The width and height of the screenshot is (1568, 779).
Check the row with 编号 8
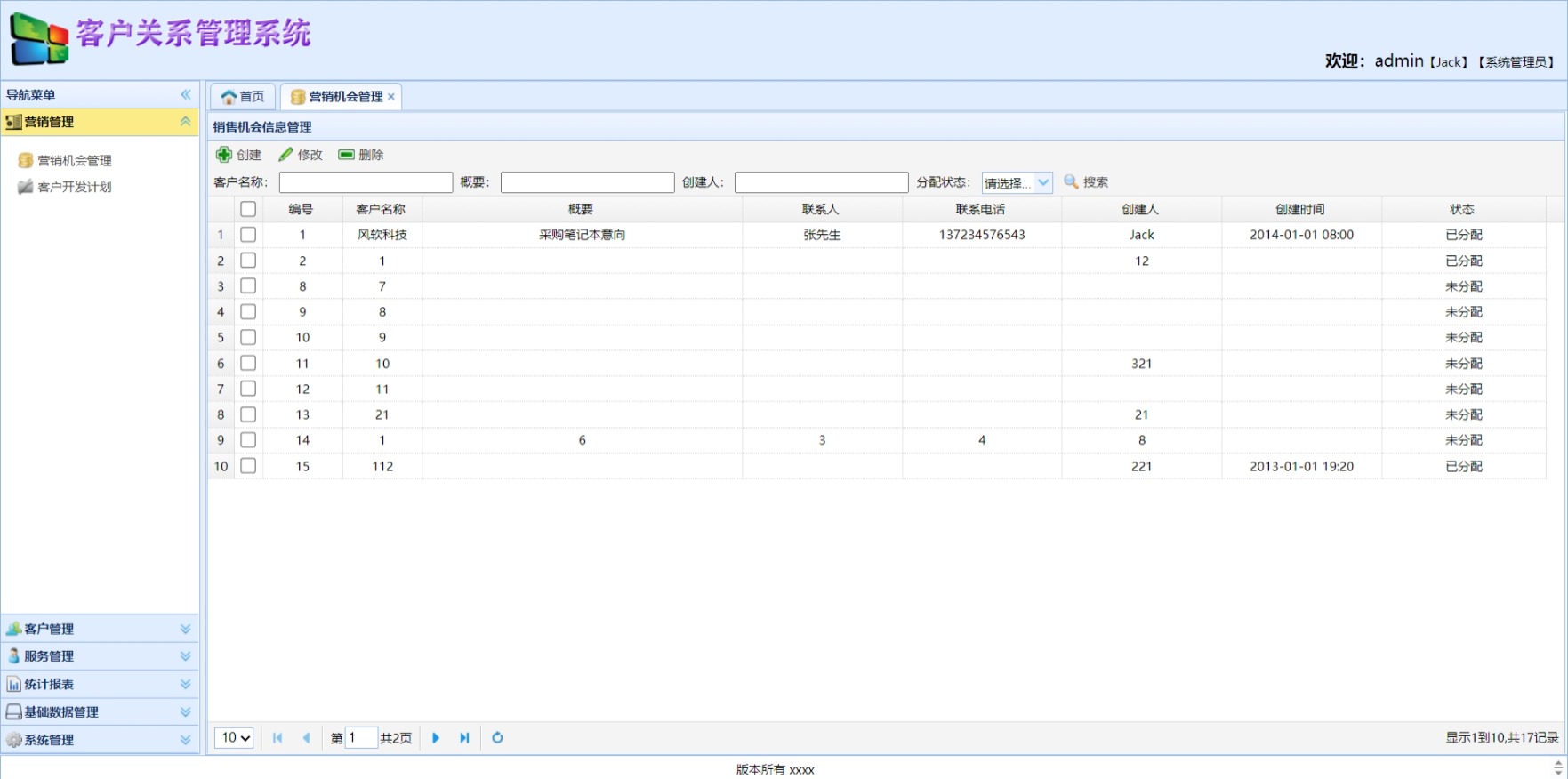(x=248, y=286)
